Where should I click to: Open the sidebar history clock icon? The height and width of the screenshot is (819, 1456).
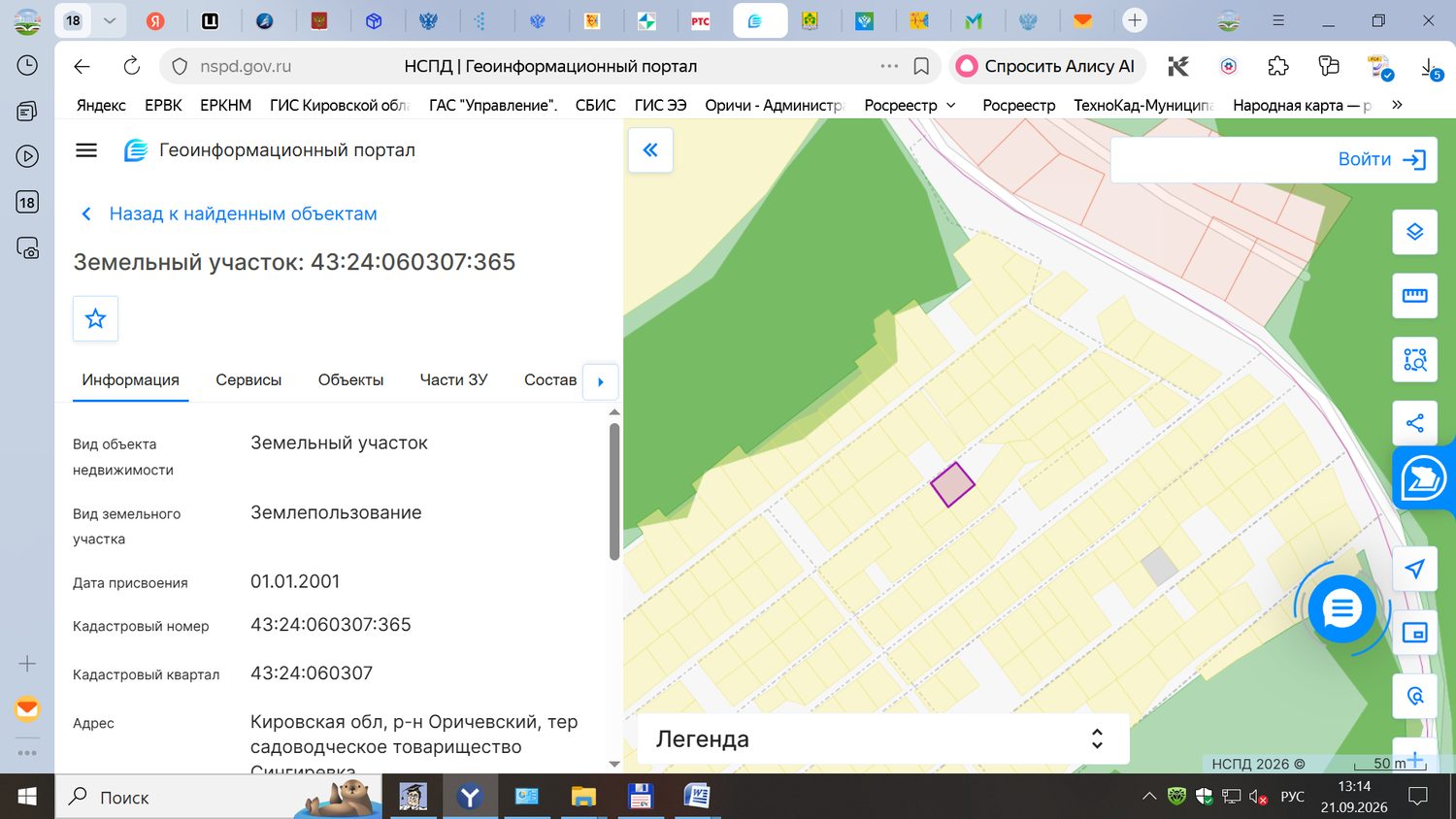(27, 65)
